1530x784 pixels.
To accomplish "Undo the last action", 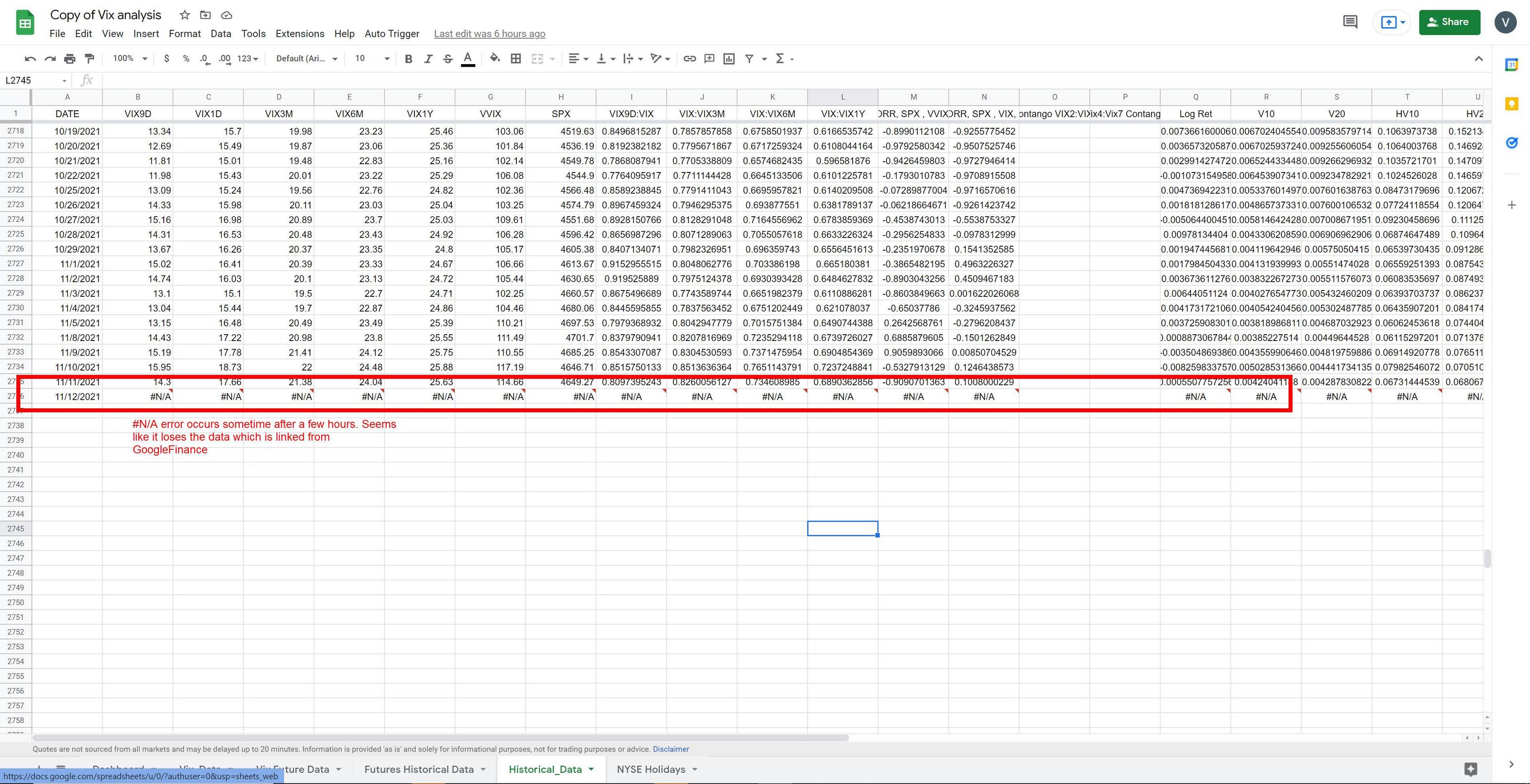I will coord(30,58).
